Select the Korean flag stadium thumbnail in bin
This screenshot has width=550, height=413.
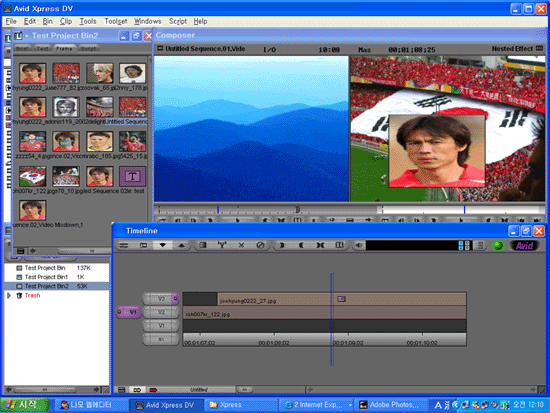(33, 176)
